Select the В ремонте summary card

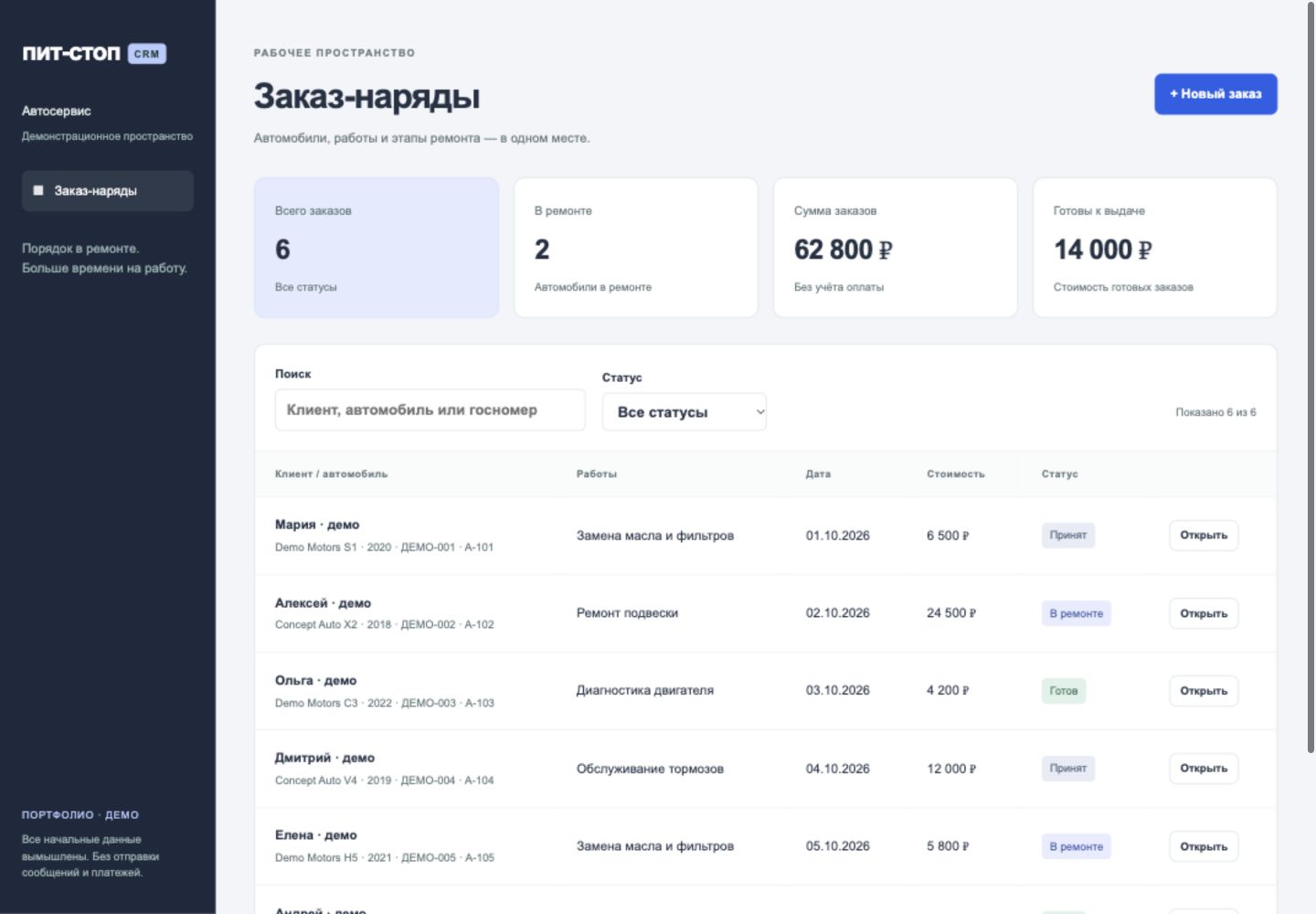point(636,248)
